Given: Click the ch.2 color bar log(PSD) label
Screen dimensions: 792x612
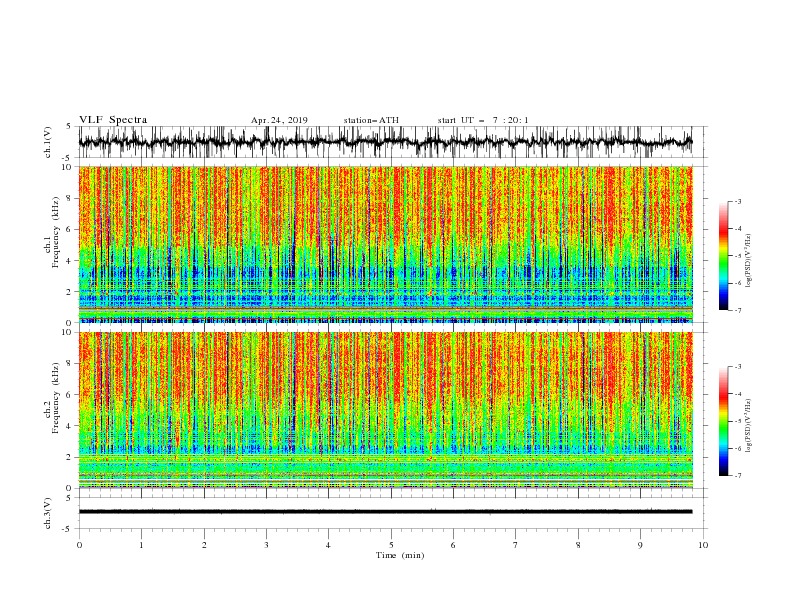Looking at the screenshot, I should [x=748, y=426].
